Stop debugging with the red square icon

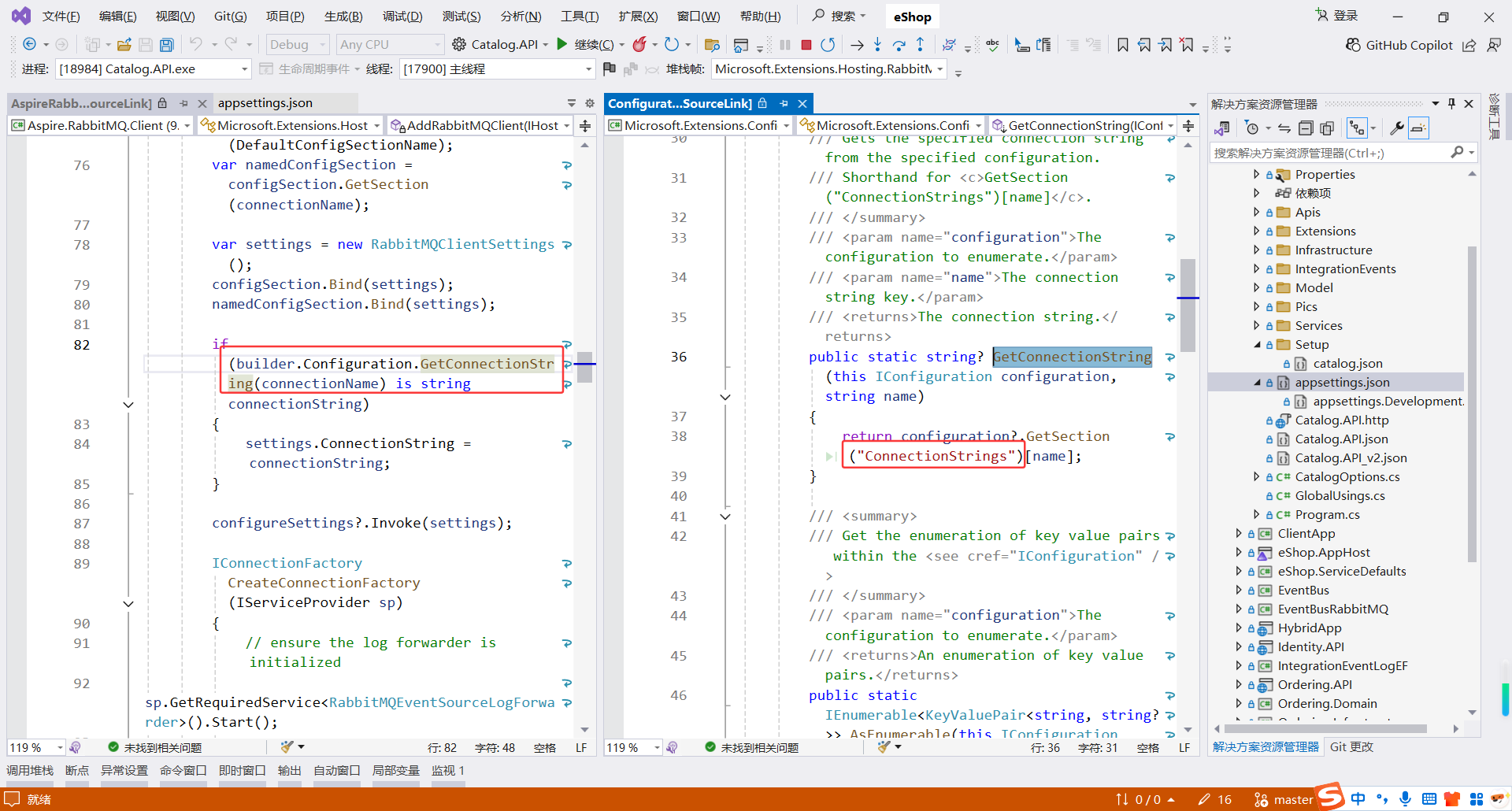click(806, 45)
